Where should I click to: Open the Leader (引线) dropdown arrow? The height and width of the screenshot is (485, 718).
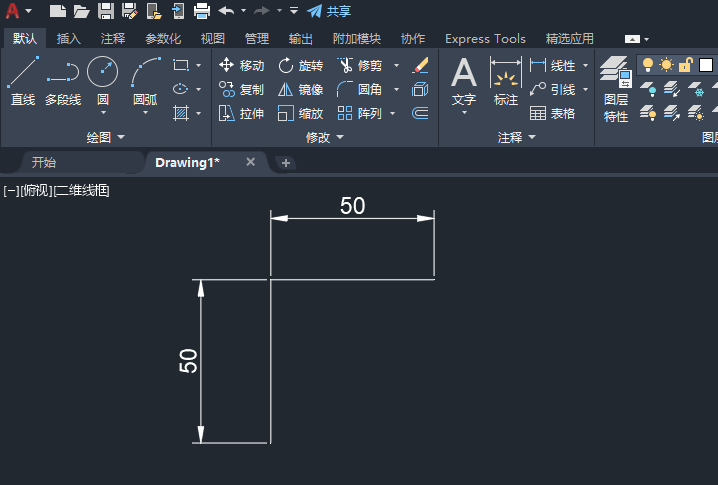[x=585, y=89]
